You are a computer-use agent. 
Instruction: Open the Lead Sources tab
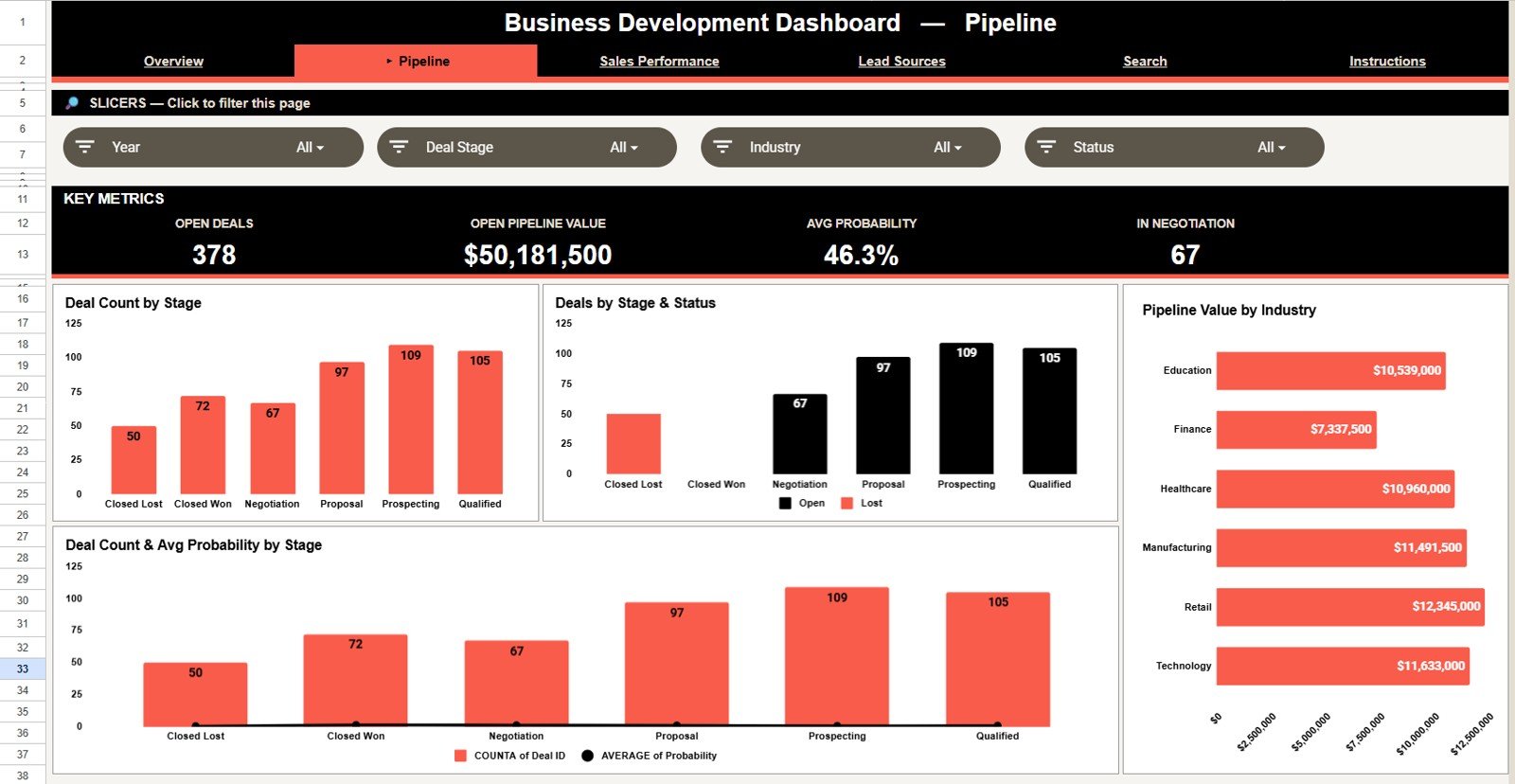click(x=901, y=61)
